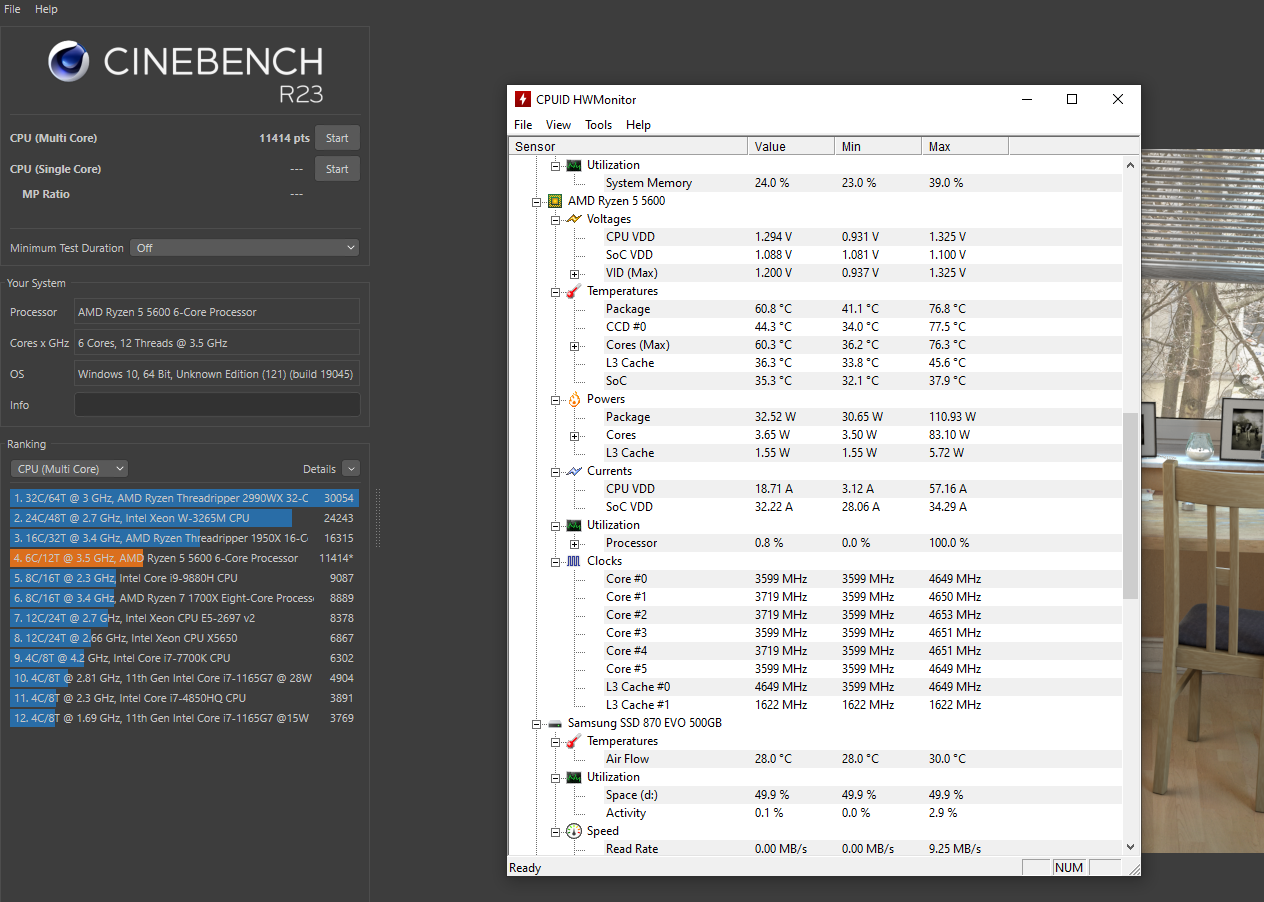Click the Processor name field in Cinebench
Screen dimensions: 1264x902
[x=217, y=312]
